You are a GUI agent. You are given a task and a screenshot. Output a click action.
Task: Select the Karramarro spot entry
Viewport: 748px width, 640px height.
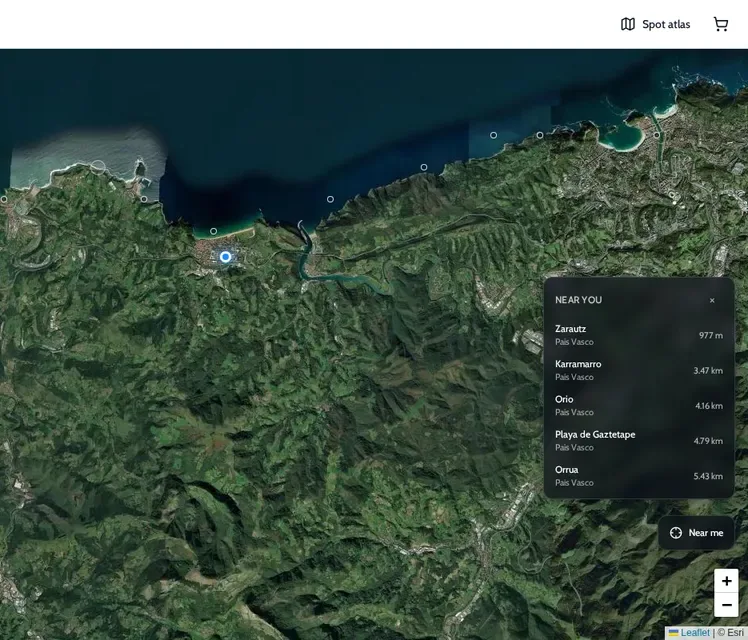click(x=639, y=371)
